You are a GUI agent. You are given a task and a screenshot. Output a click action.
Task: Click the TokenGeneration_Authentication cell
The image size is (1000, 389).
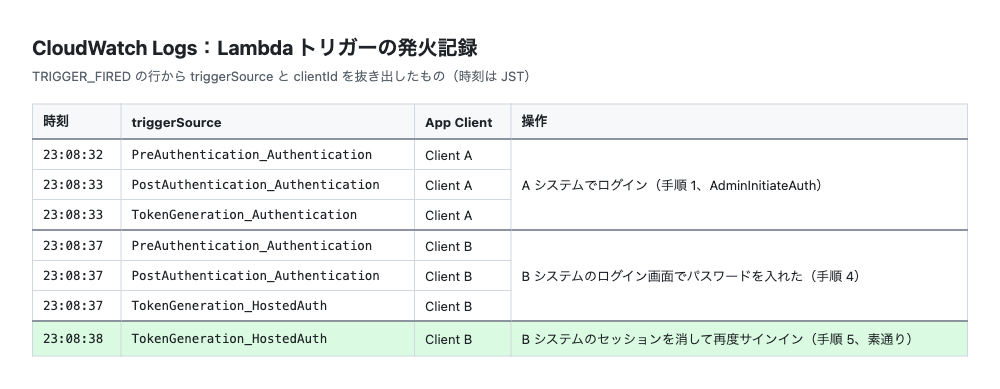pos(268,215)
